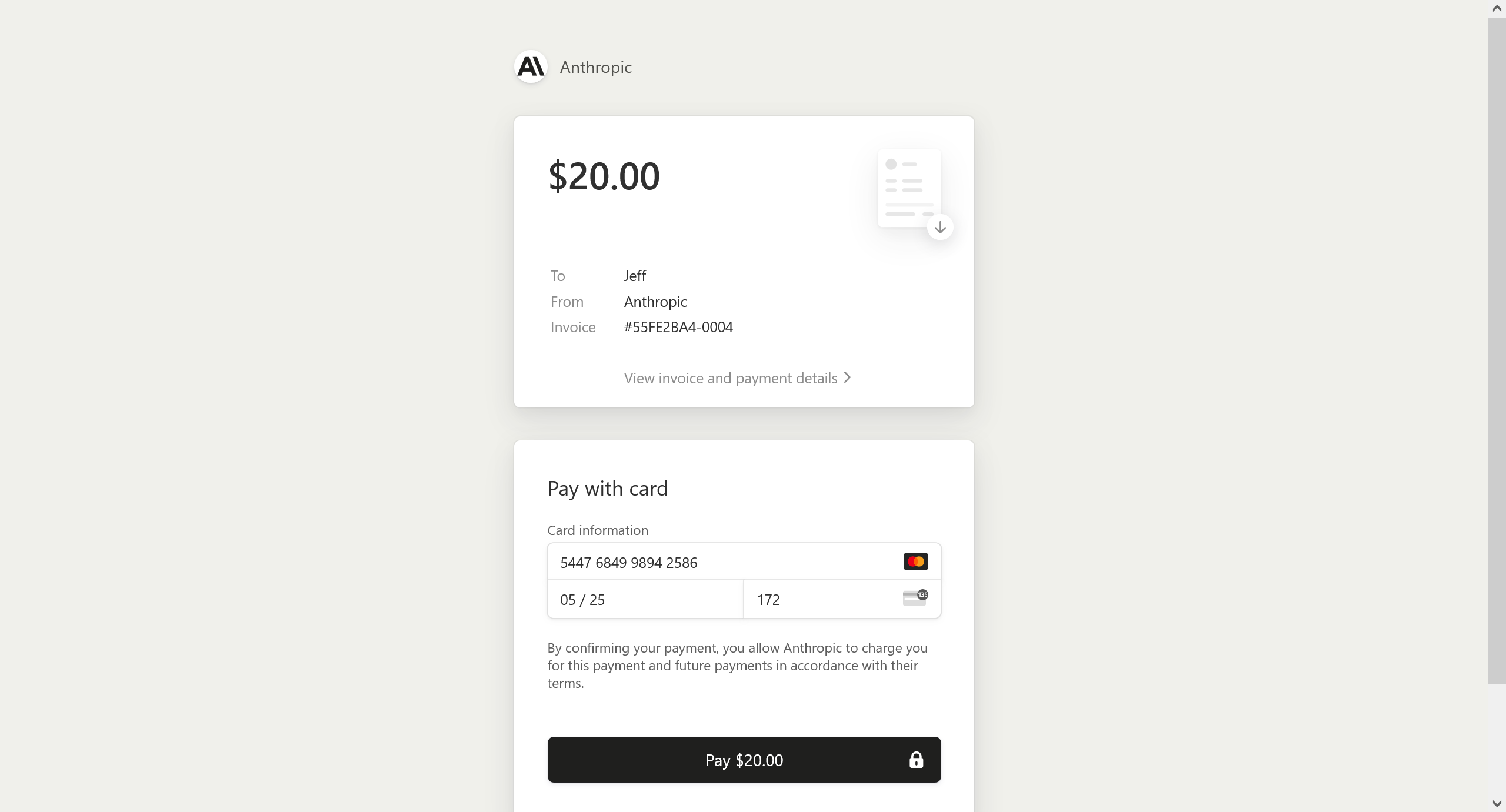This screenshot has height=812, width=1506.
Task: Click the Mastercard brand icon
Action: 915,562
